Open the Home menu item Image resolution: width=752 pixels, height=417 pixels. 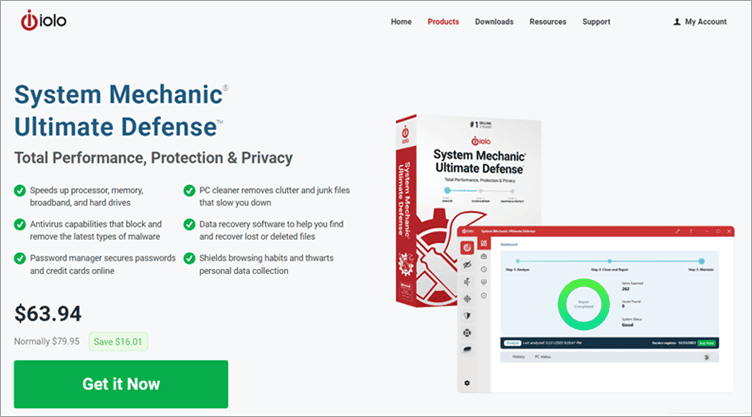(401, 22)
